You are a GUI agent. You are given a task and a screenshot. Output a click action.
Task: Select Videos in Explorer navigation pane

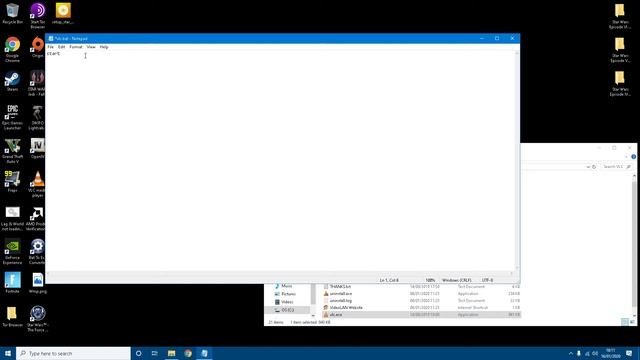pyautogui.click(x=284, y=302)
